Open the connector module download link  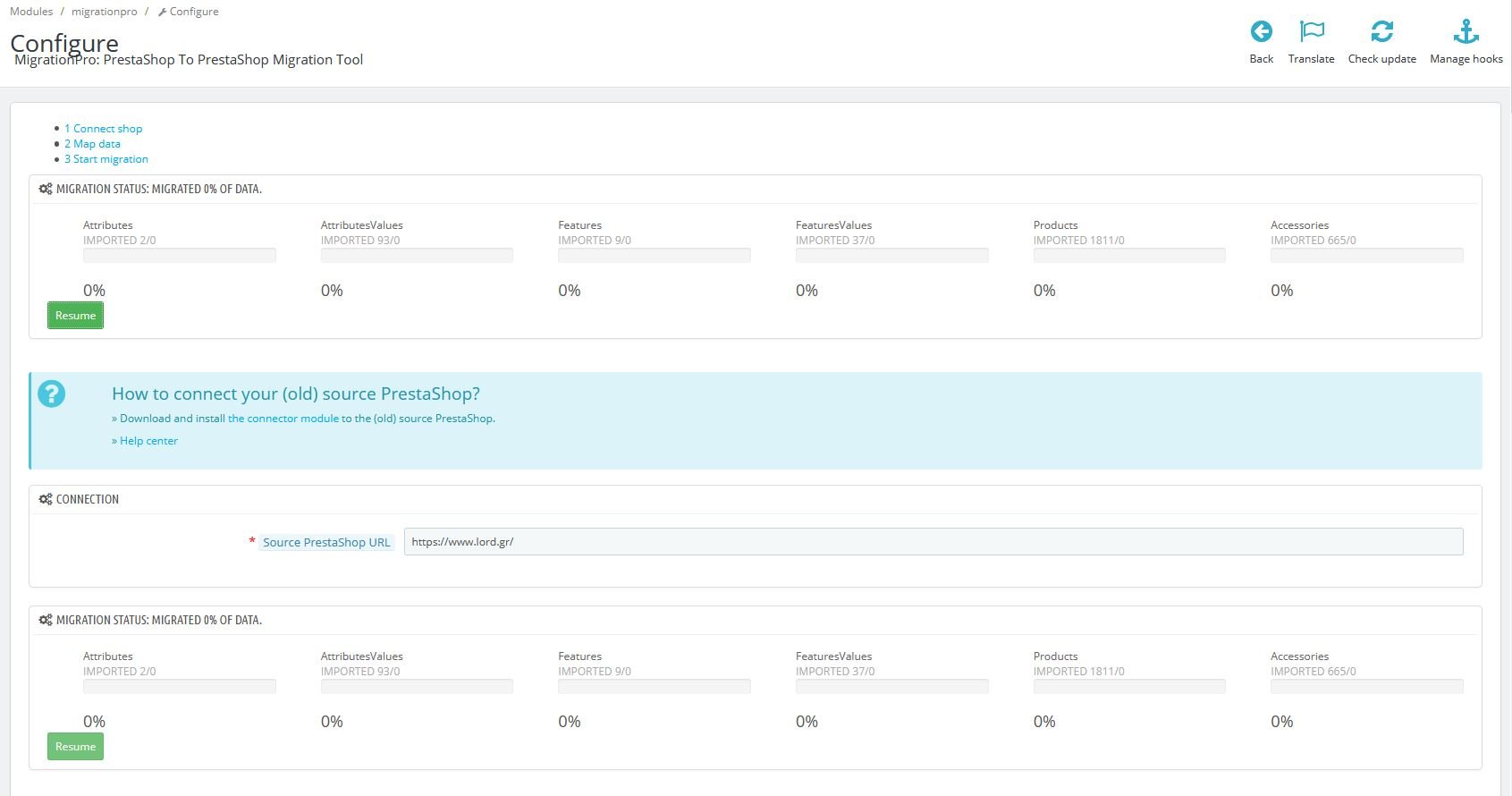[x=283, y=419]
